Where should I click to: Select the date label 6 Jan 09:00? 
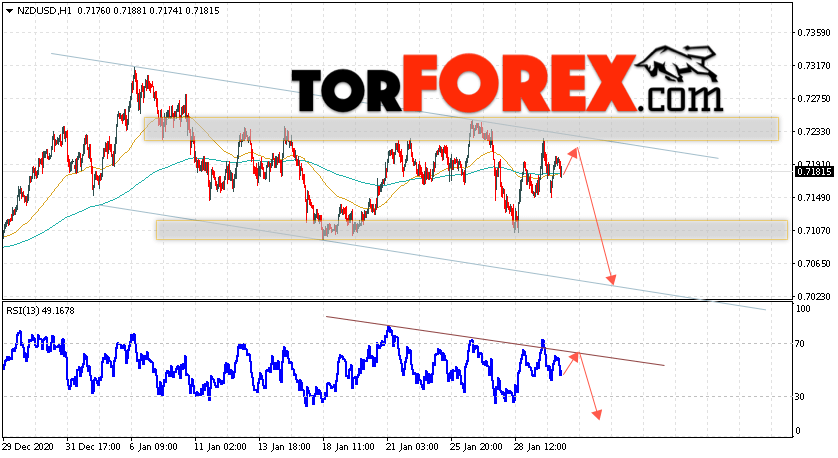pyautogui.click(x=153, y=447)
